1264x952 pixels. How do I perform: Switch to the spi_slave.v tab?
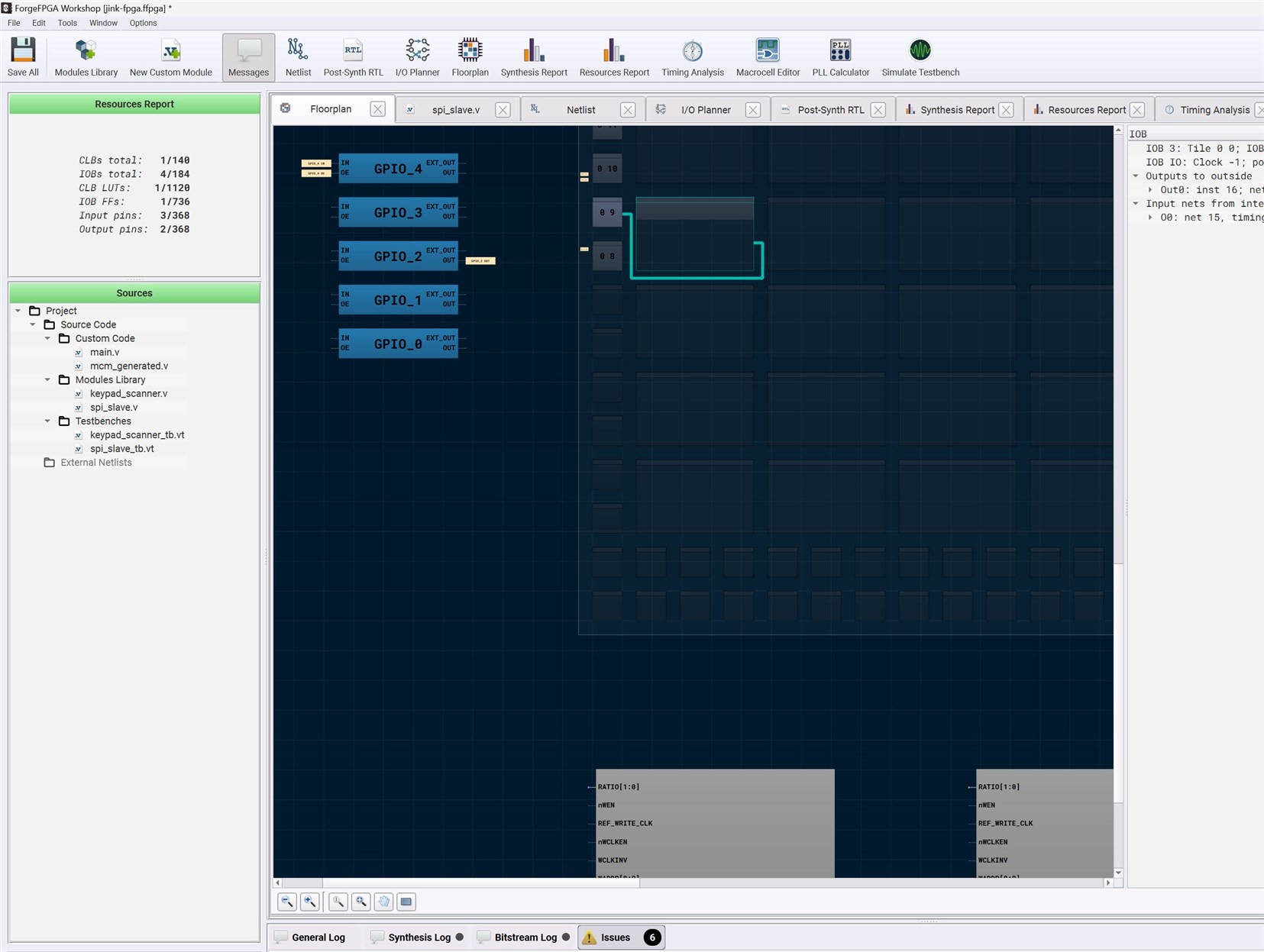[456, 110]
